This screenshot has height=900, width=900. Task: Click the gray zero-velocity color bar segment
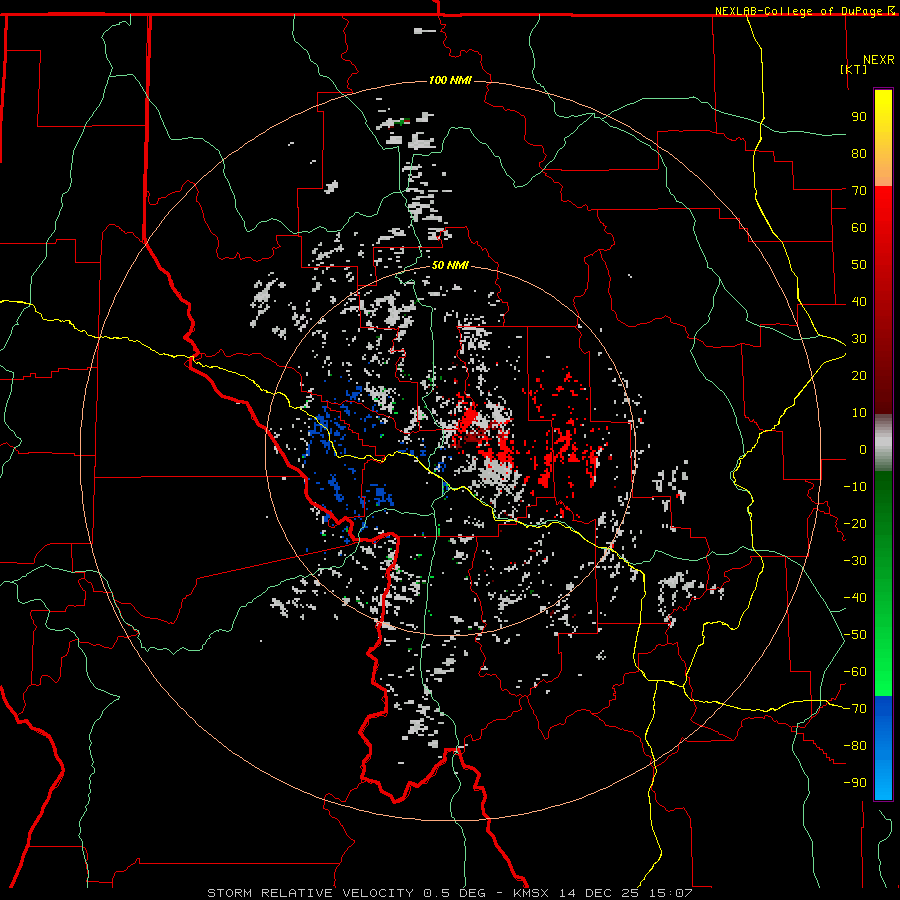883,443
